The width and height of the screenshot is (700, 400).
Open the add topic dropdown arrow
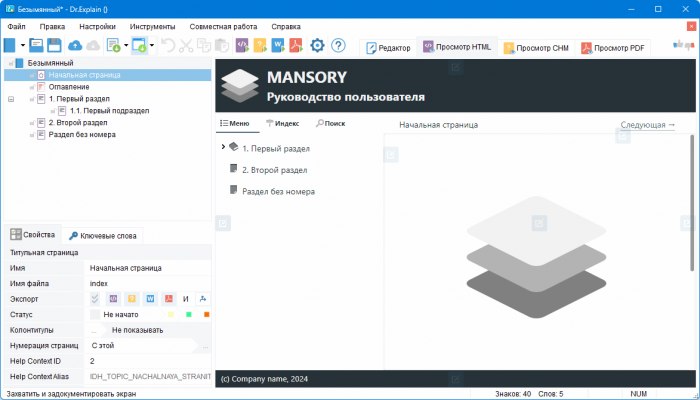pyautogui.click(x=126, y=46)
